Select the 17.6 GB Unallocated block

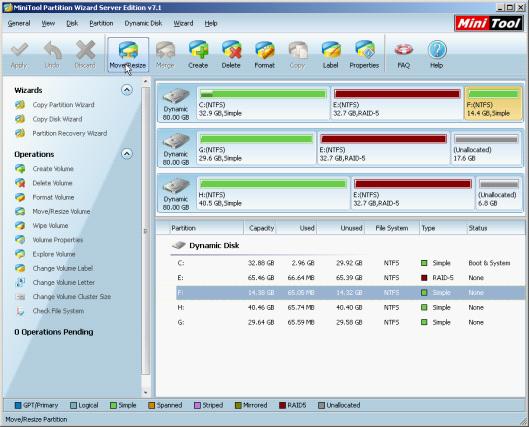point(486,148)
